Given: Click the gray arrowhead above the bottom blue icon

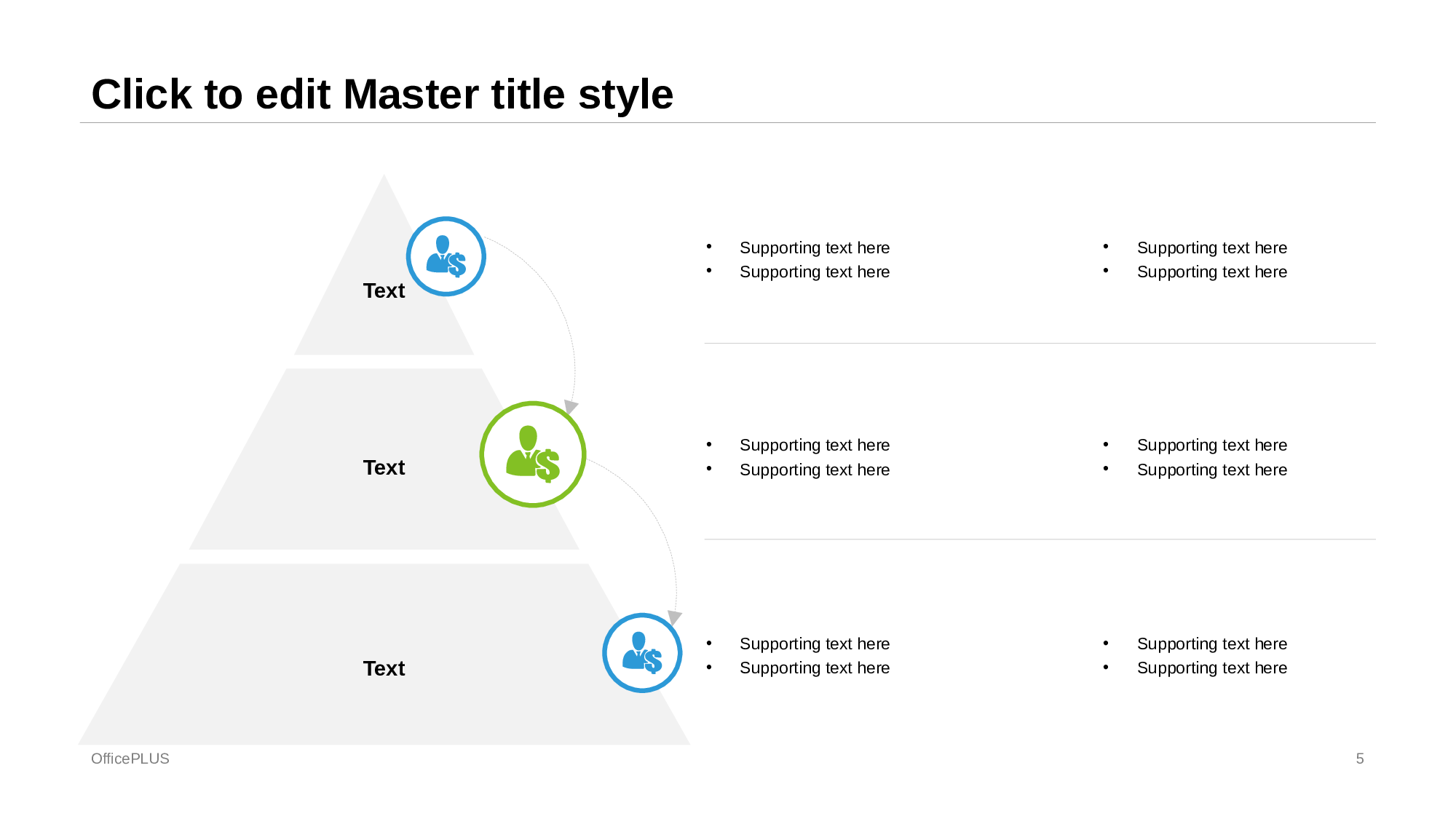Looking at the screenshot, I should click(675, 618).
